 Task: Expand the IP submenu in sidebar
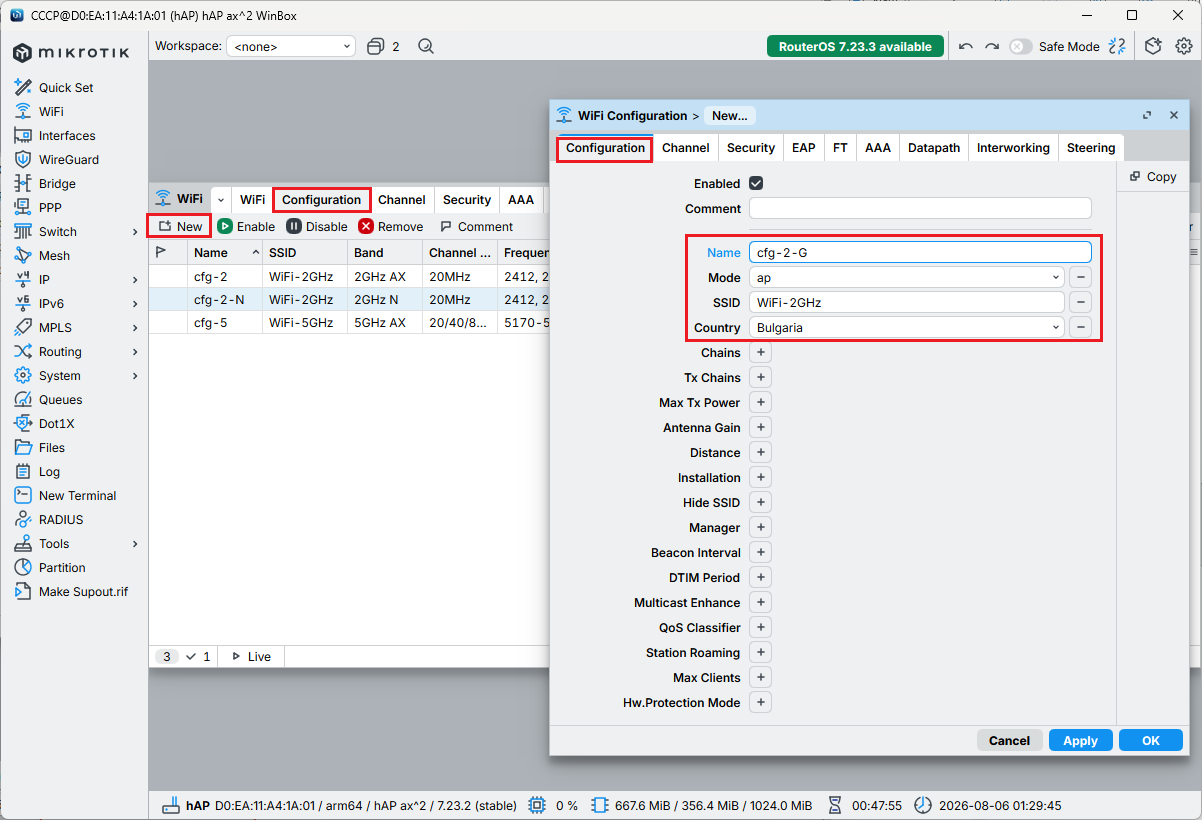pyautogui.click(x=135, y=279)
